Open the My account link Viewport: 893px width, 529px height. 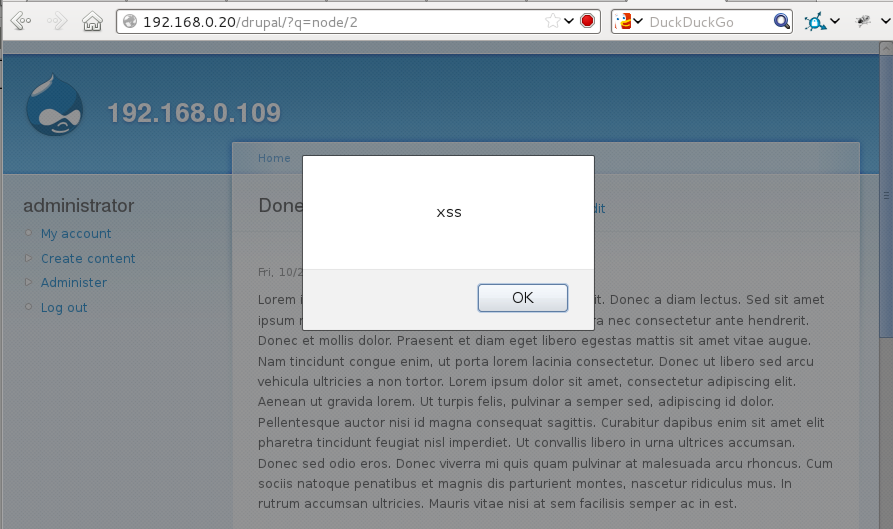click(x=76, y=233)
